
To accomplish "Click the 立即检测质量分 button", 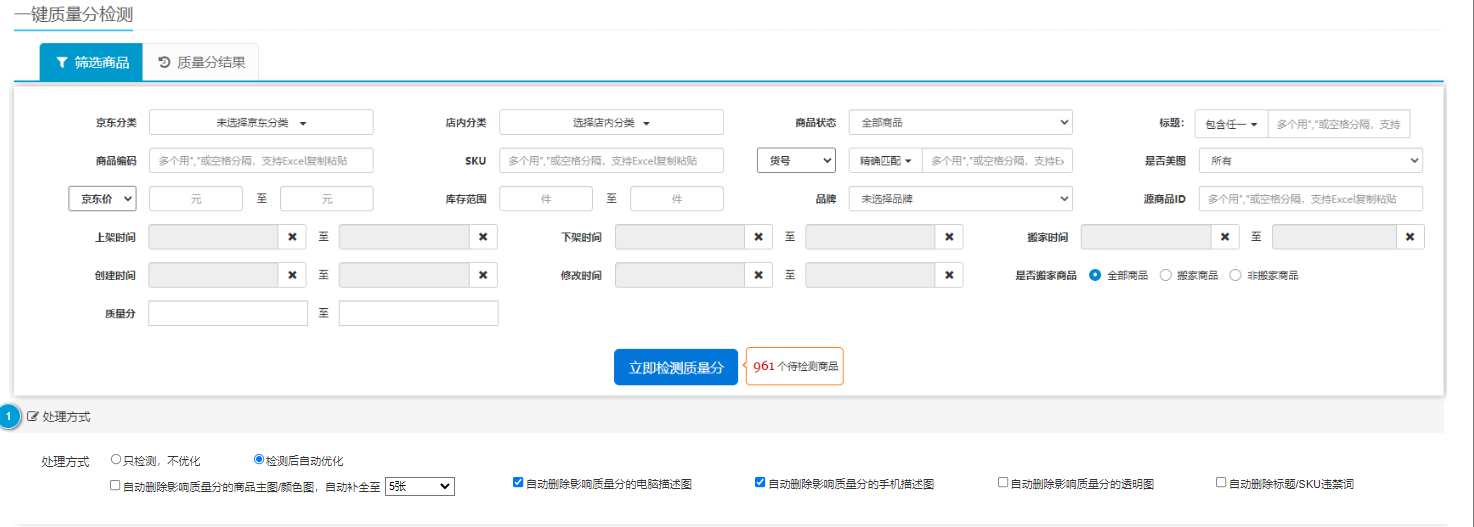I will [675, 367].
